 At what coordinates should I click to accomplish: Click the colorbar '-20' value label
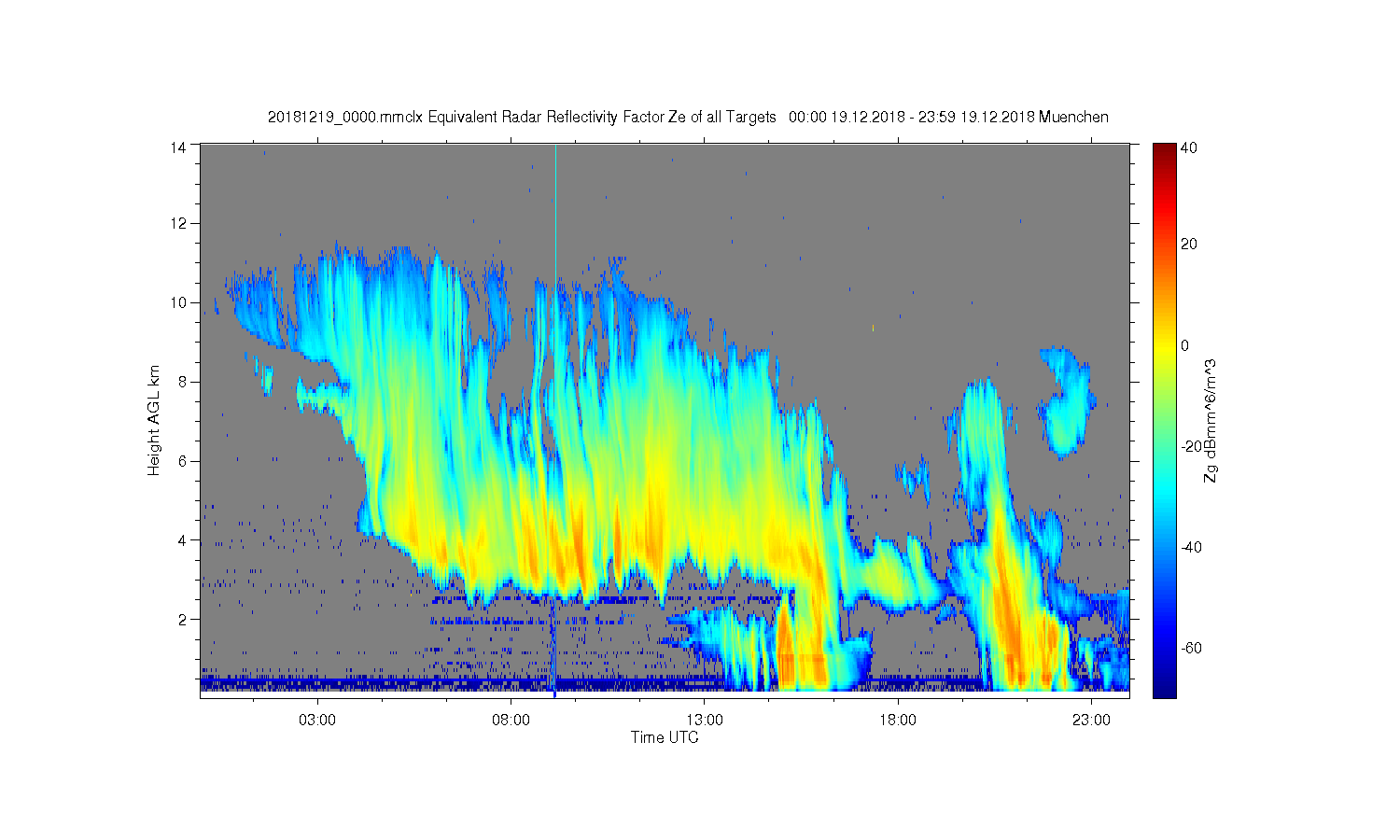[1191, 446]
